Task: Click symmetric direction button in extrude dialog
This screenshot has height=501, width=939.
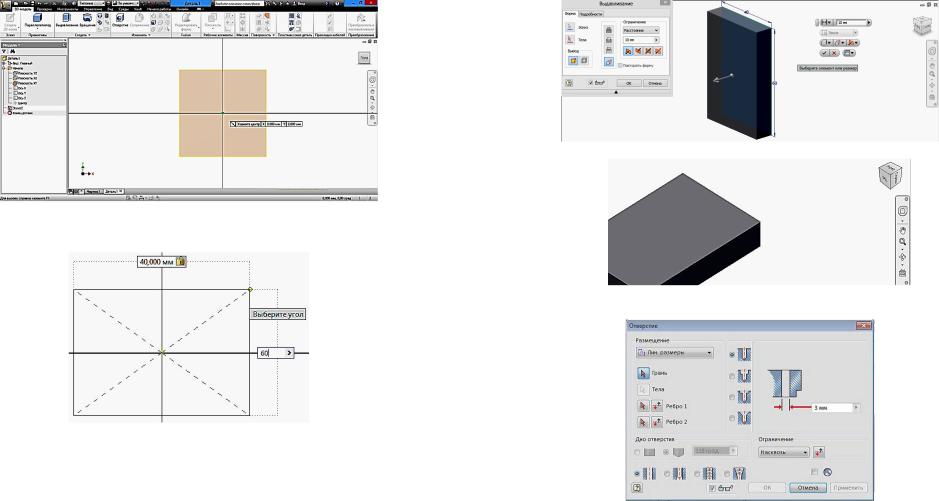Action: click(648, 51)
